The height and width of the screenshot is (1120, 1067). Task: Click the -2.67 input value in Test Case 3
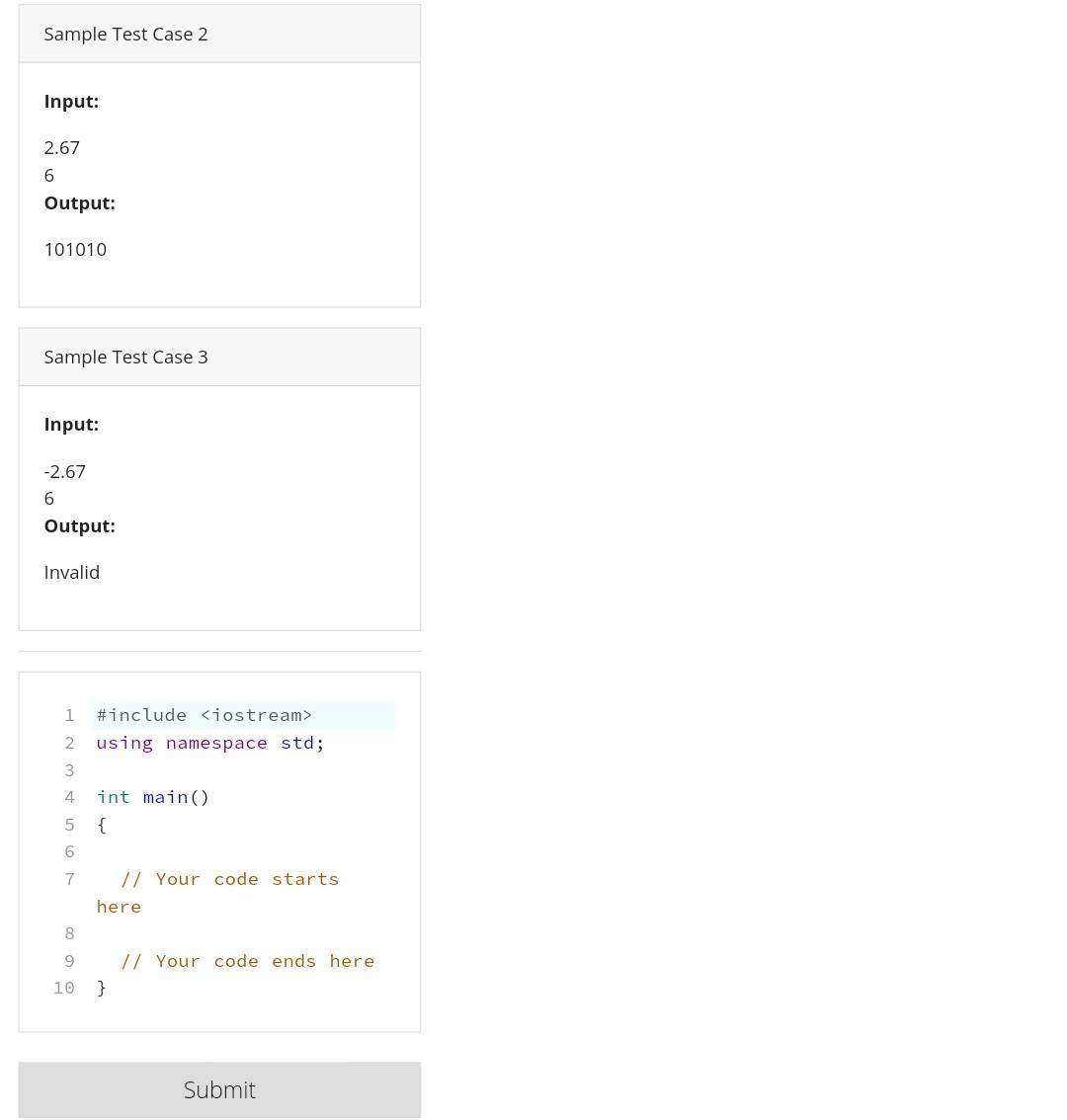[64, 470]
